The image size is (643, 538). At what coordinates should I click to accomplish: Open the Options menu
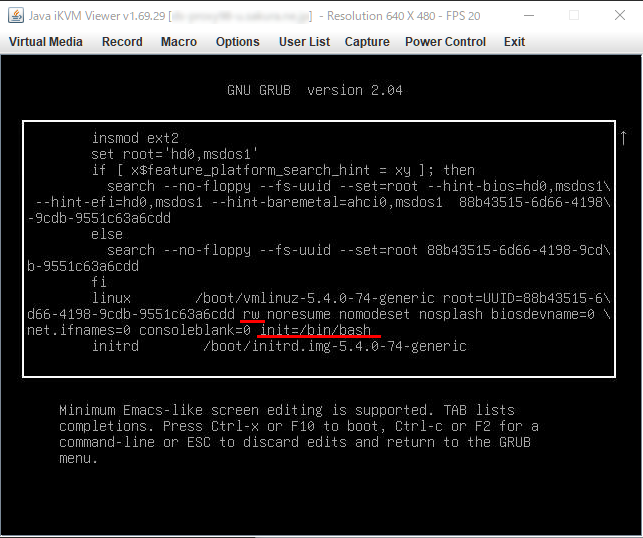tap(238, 42)
